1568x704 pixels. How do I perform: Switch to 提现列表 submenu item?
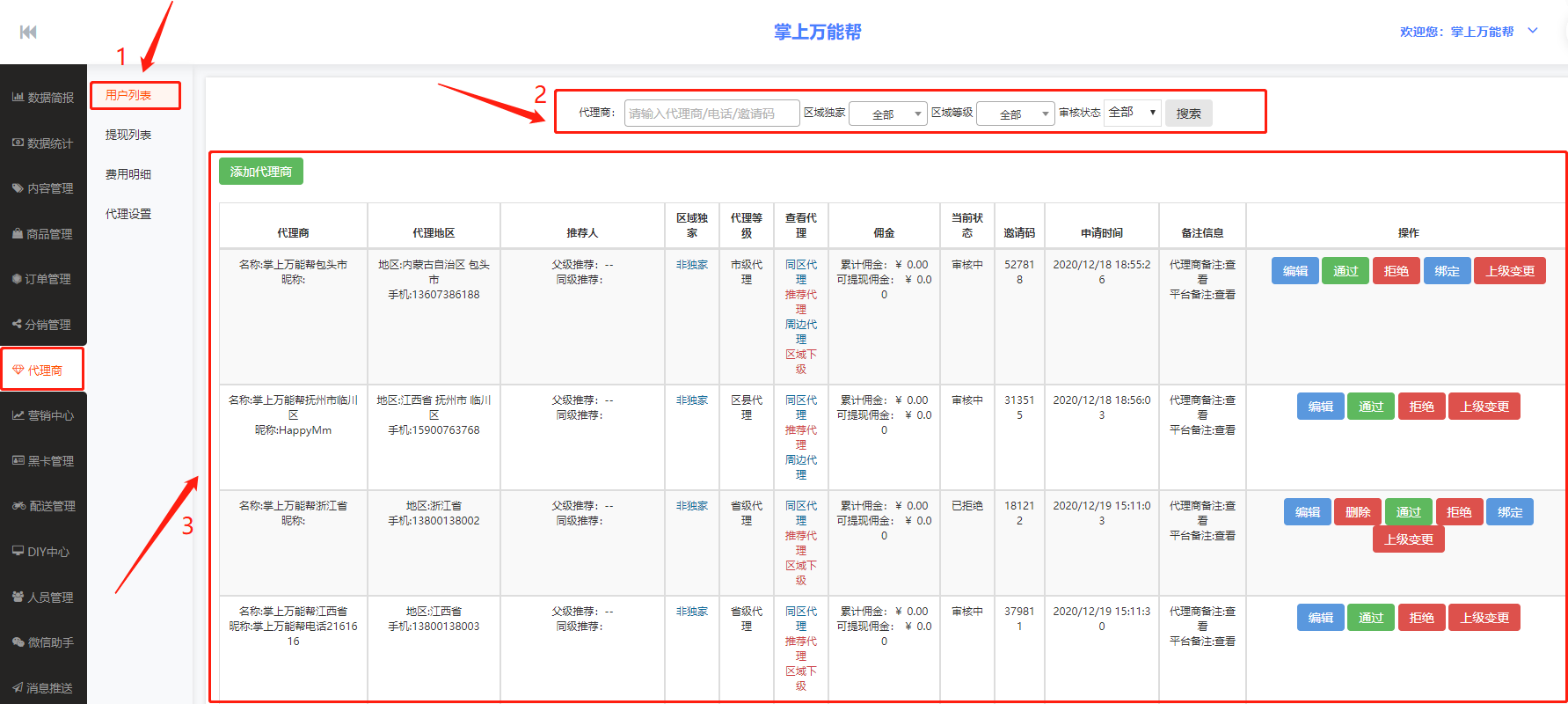(128, 135)
